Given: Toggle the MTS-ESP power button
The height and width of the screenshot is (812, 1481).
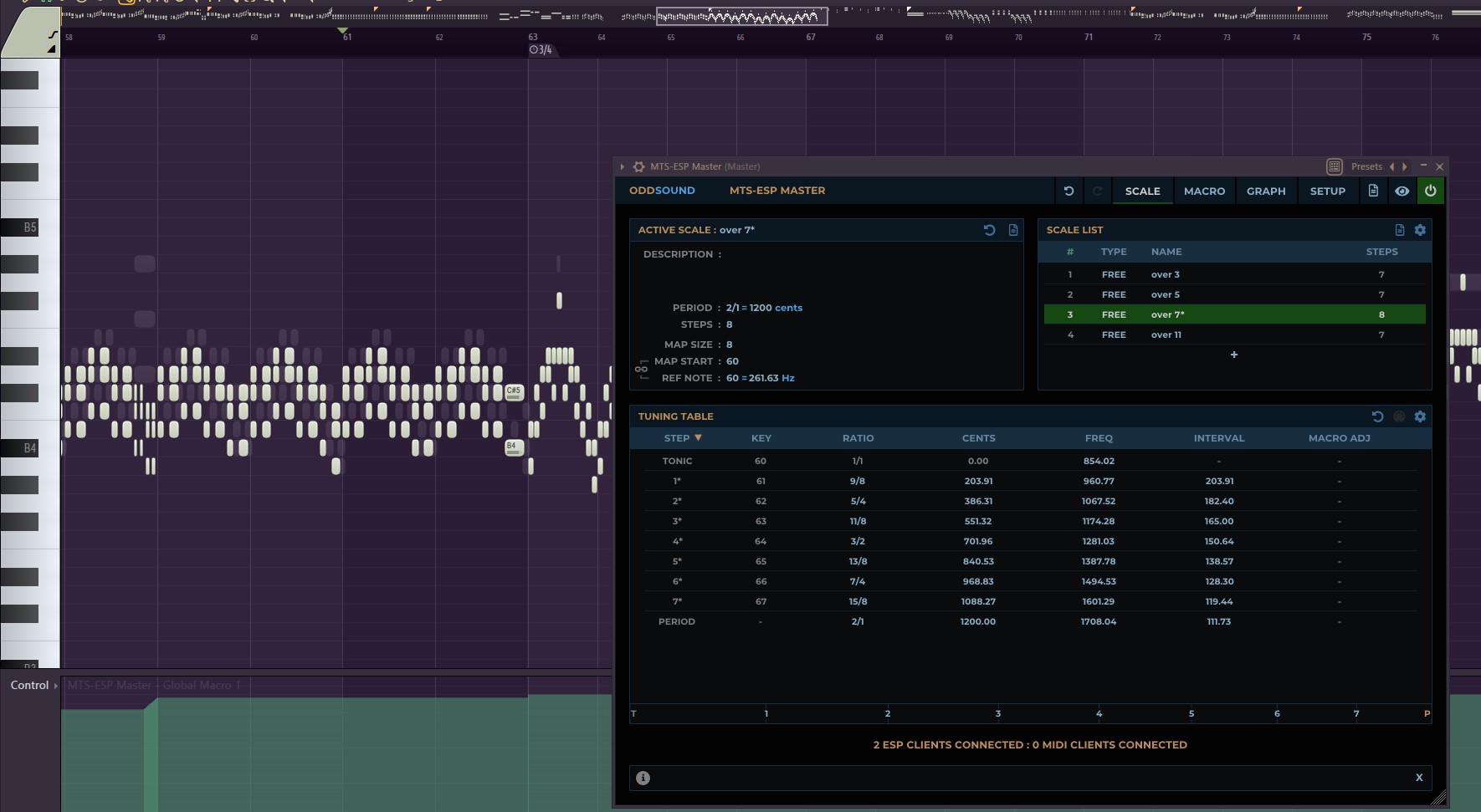Looking at the screenshot, I should [x=1431, y=191].
